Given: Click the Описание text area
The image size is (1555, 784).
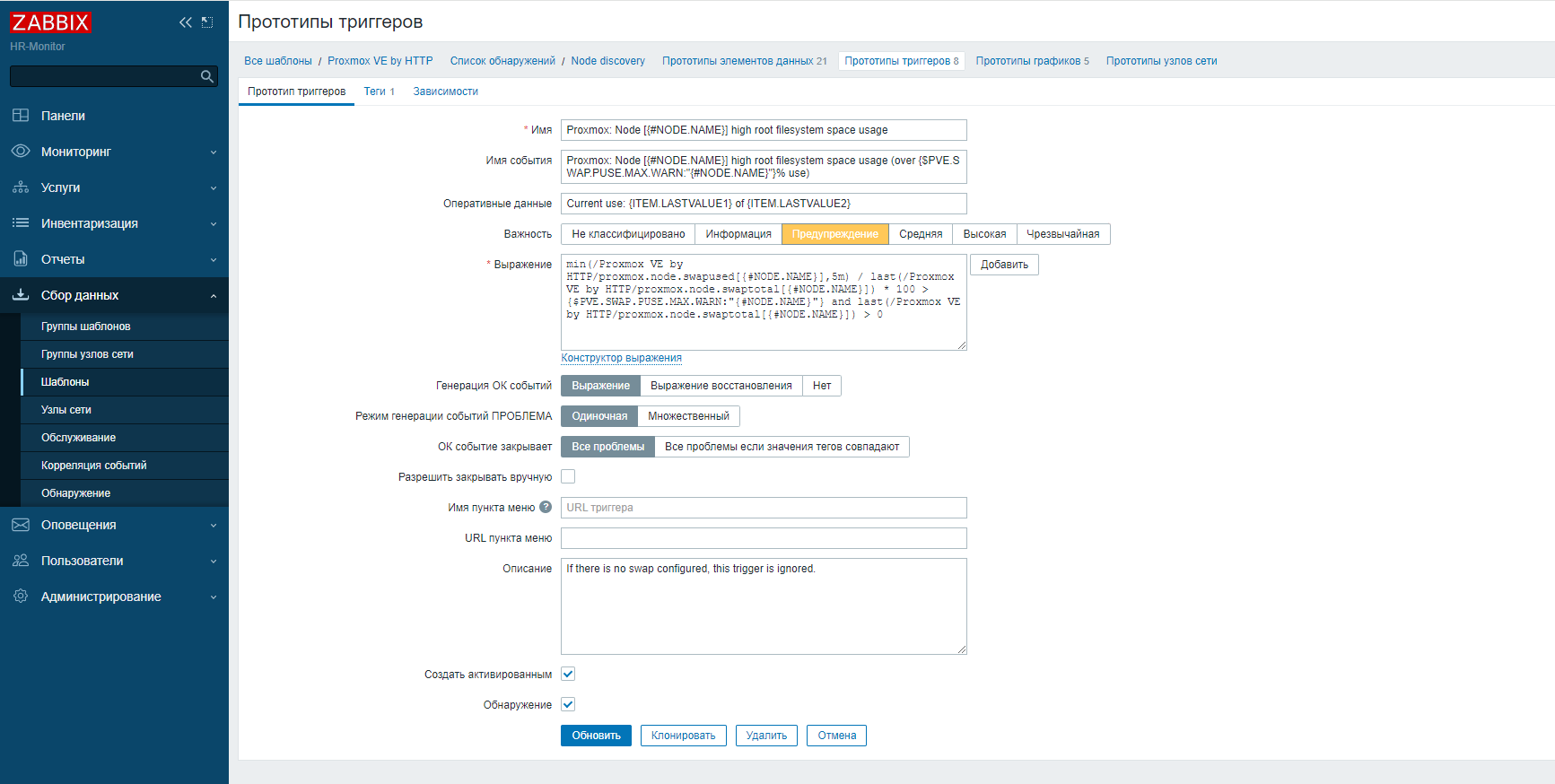Looking at the screenshot, I should [x=764, y=606].
